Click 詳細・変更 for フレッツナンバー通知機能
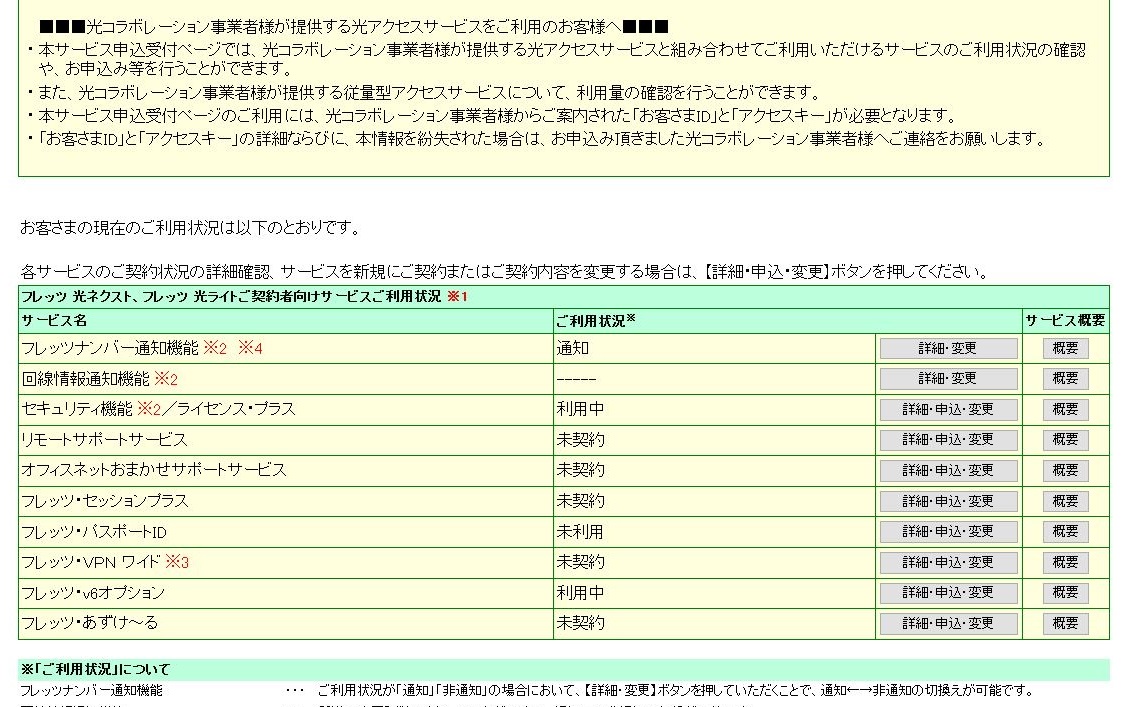Image resolution: width=1127 pixels, height=707 pixels. coord(948,348)
